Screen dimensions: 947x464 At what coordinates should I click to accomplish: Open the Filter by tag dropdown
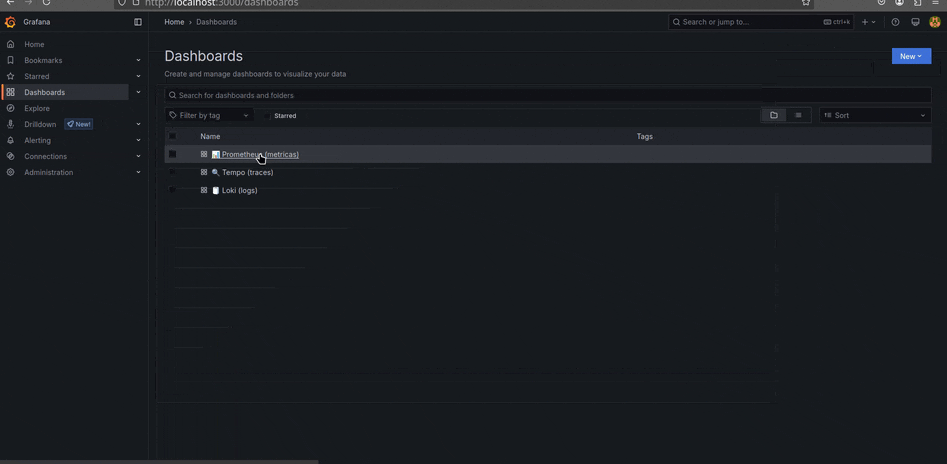[209, 116]
